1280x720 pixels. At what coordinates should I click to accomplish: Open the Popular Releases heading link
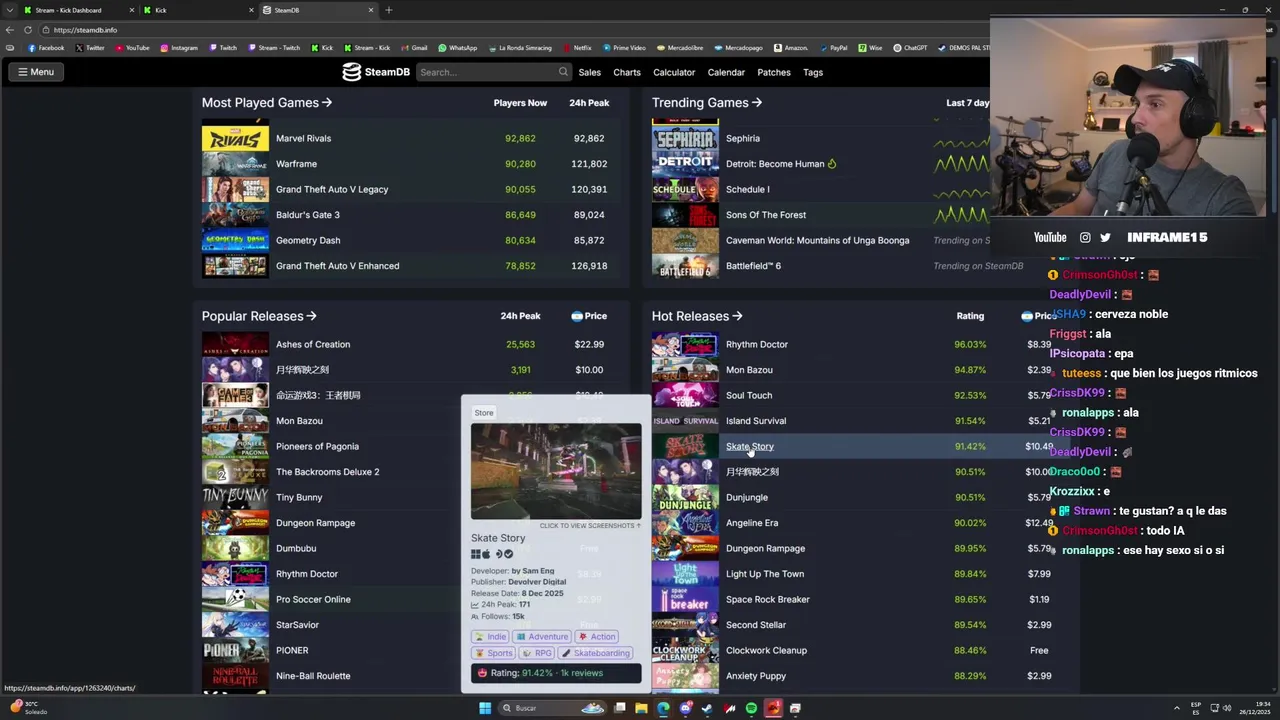point(259,316)
